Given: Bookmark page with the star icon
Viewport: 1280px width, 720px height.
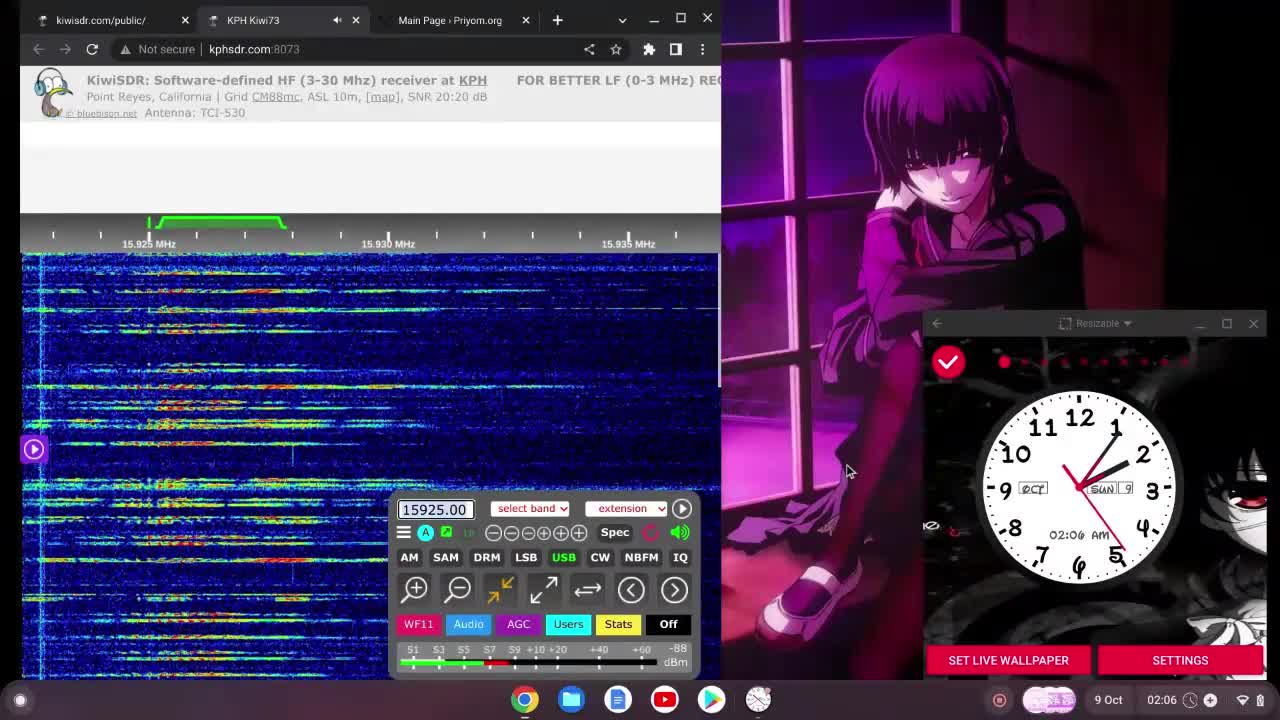Looking at the screenshot, I should click(616, 49).
